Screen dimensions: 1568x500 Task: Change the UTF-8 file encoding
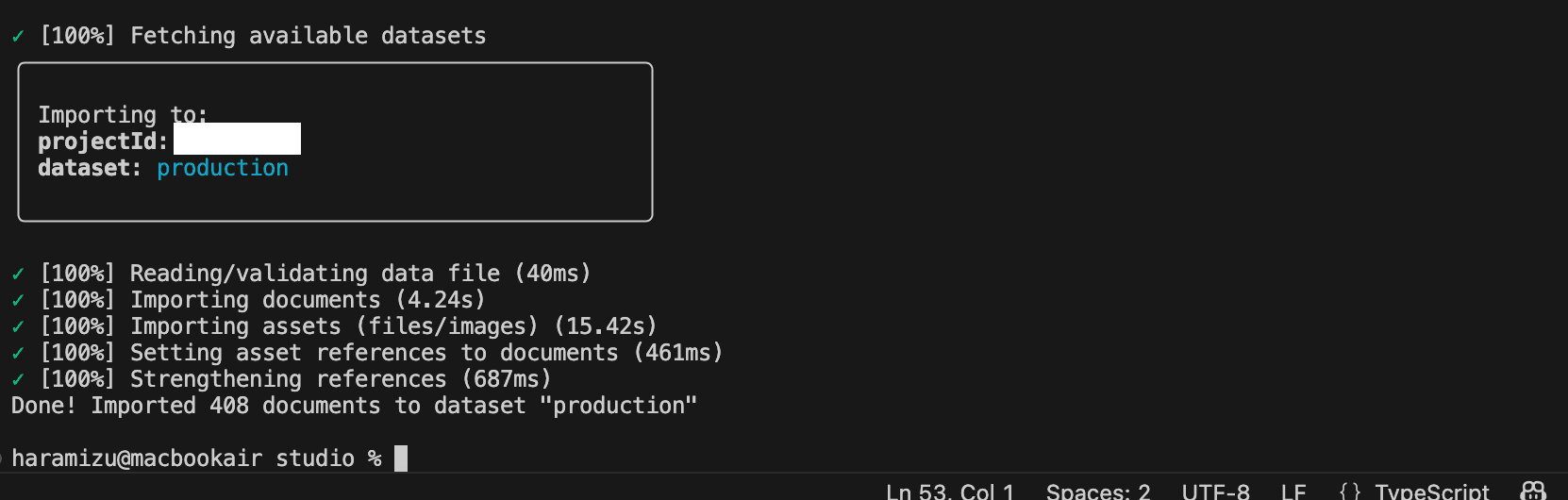coord(1215,492)
